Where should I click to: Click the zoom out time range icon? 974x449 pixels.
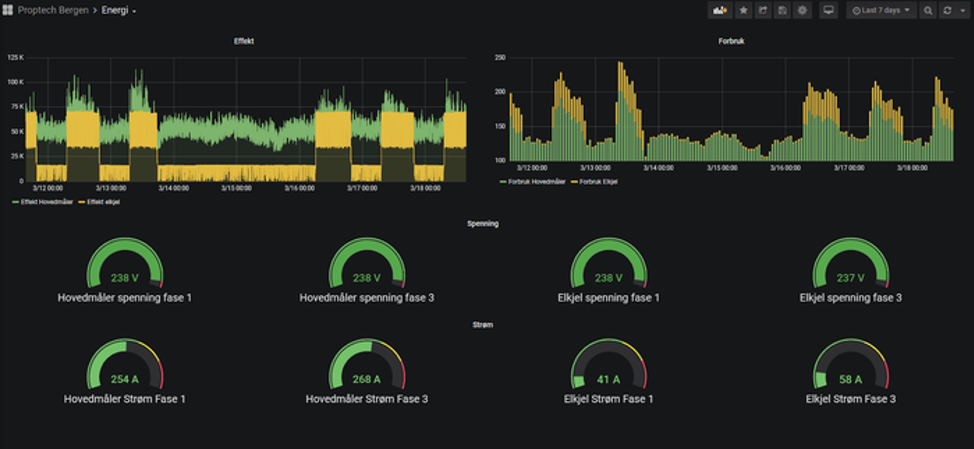928,10
